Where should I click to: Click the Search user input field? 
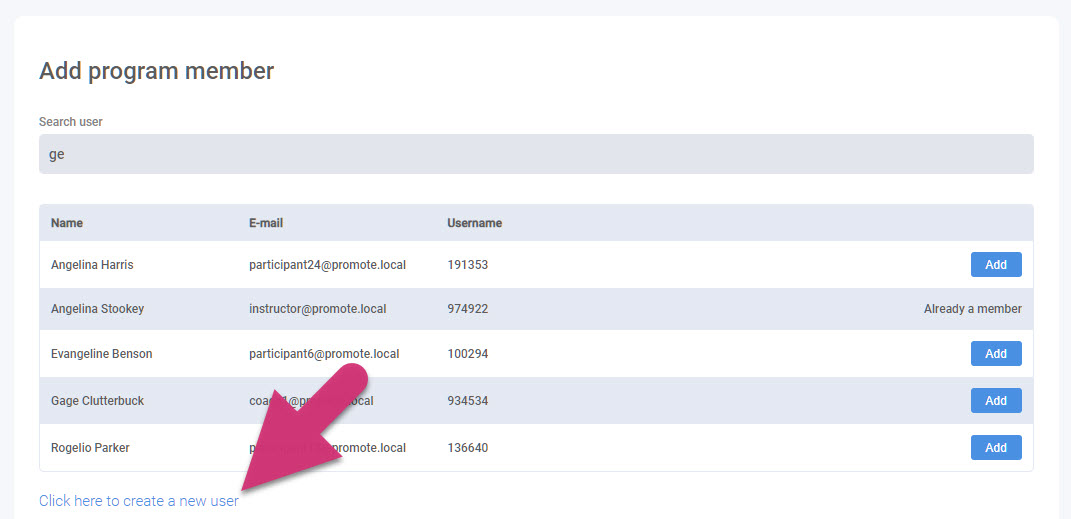tap(535, 155)
